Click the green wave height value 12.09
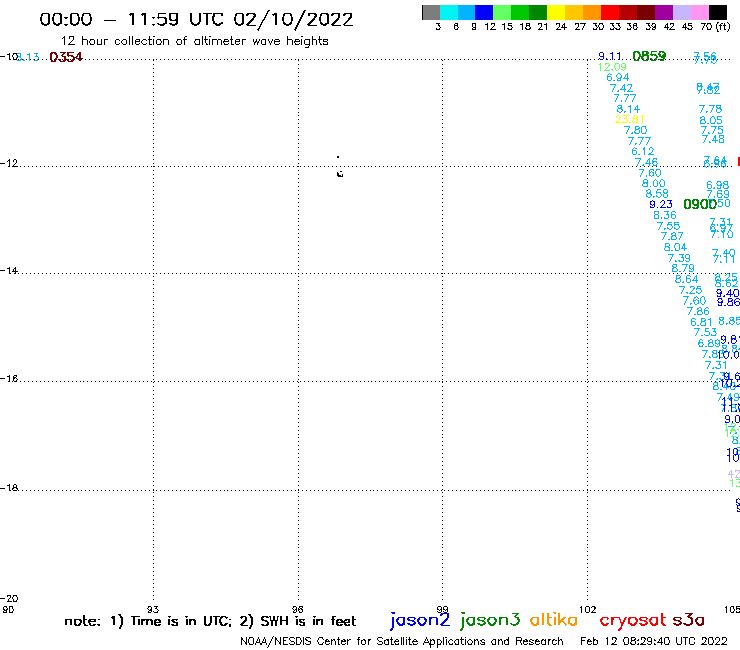Image resolution: width=740 pixels, height=650 pixels. pos(612,67)
